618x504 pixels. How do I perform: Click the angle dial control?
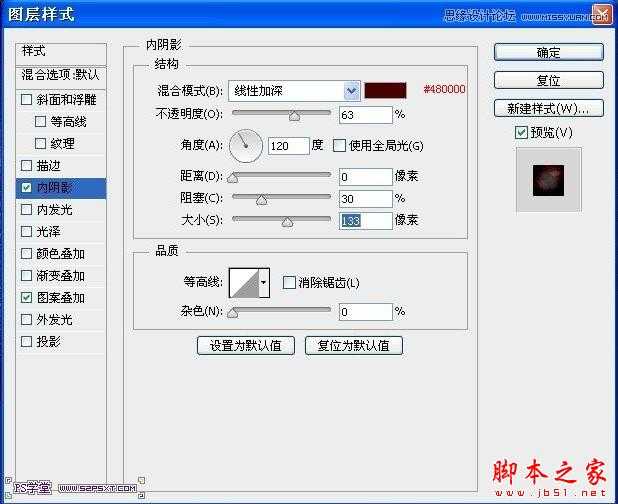pos(246,146)
